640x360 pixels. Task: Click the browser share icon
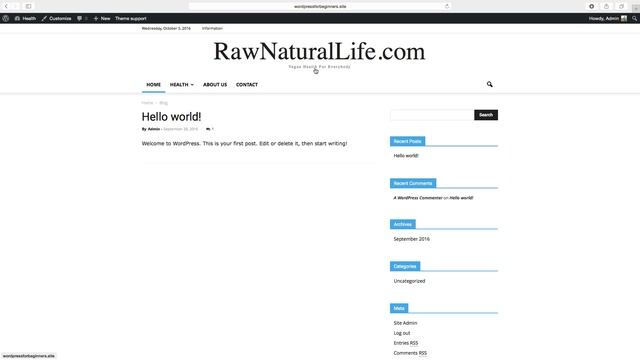click(607, 6)
